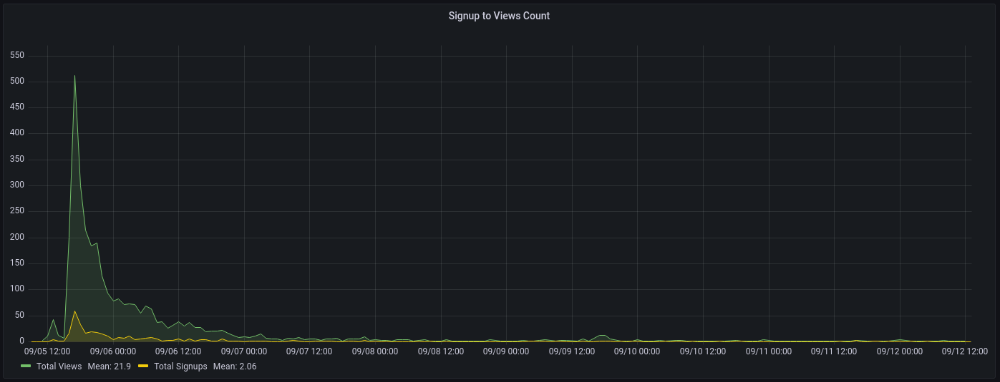Click the 09/10 12:00 x-axis label
The width and height of the screenshot is (1000, 382).
point(704,351)
